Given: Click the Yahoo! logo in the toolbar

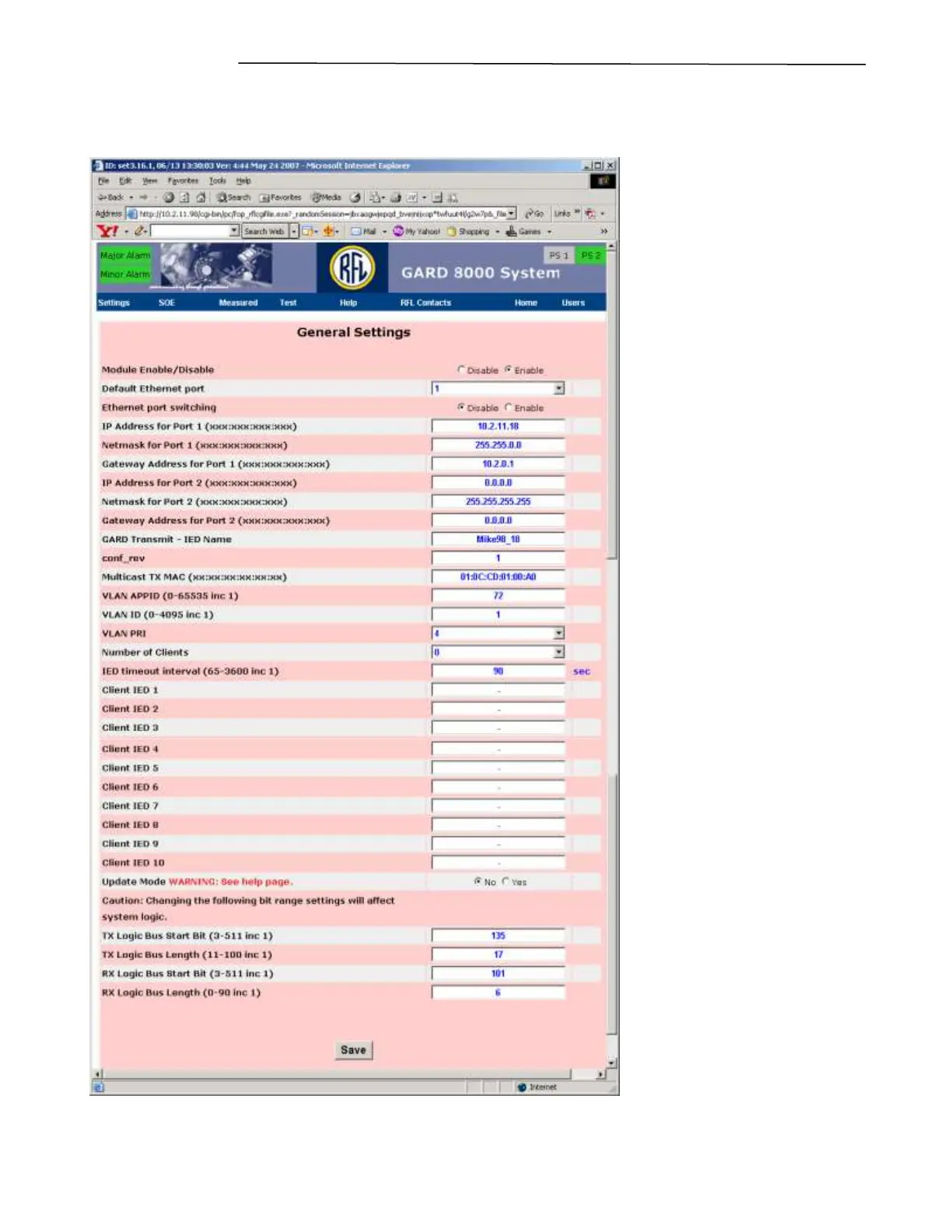Looking at the screenshot, I should point(107,231).
